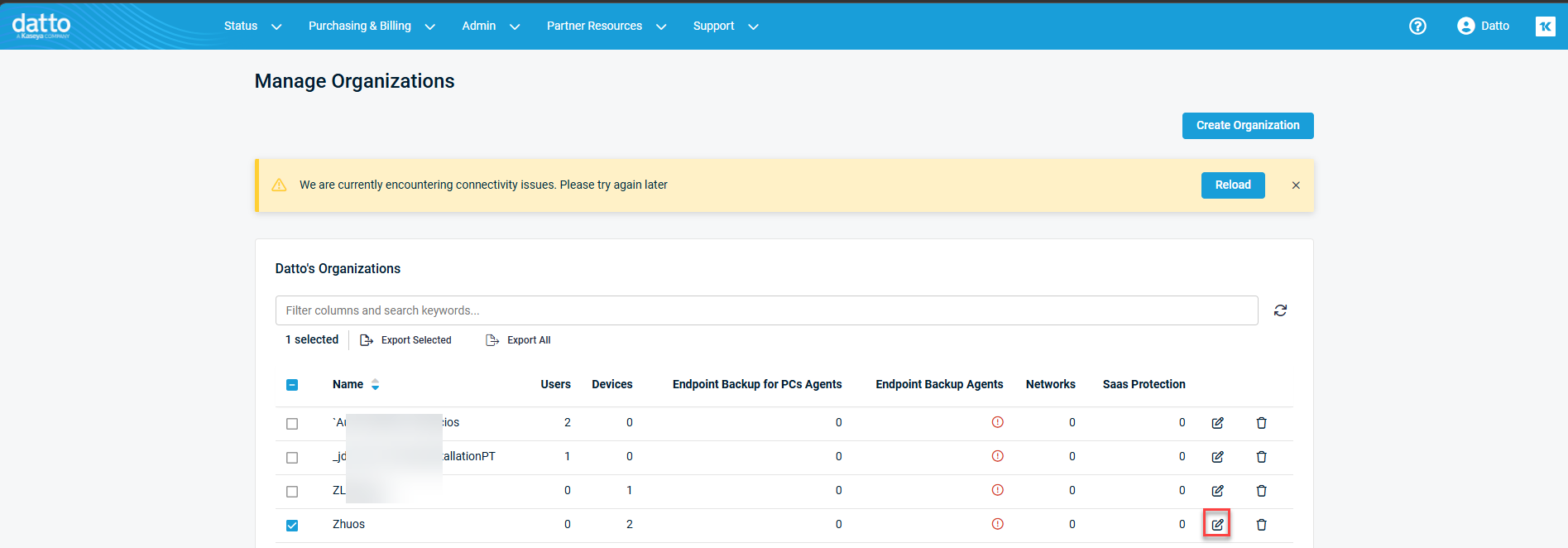
Task: Click the red alert icon in Zhuos row
Action: pyautogui.click(x=997, y=524)
